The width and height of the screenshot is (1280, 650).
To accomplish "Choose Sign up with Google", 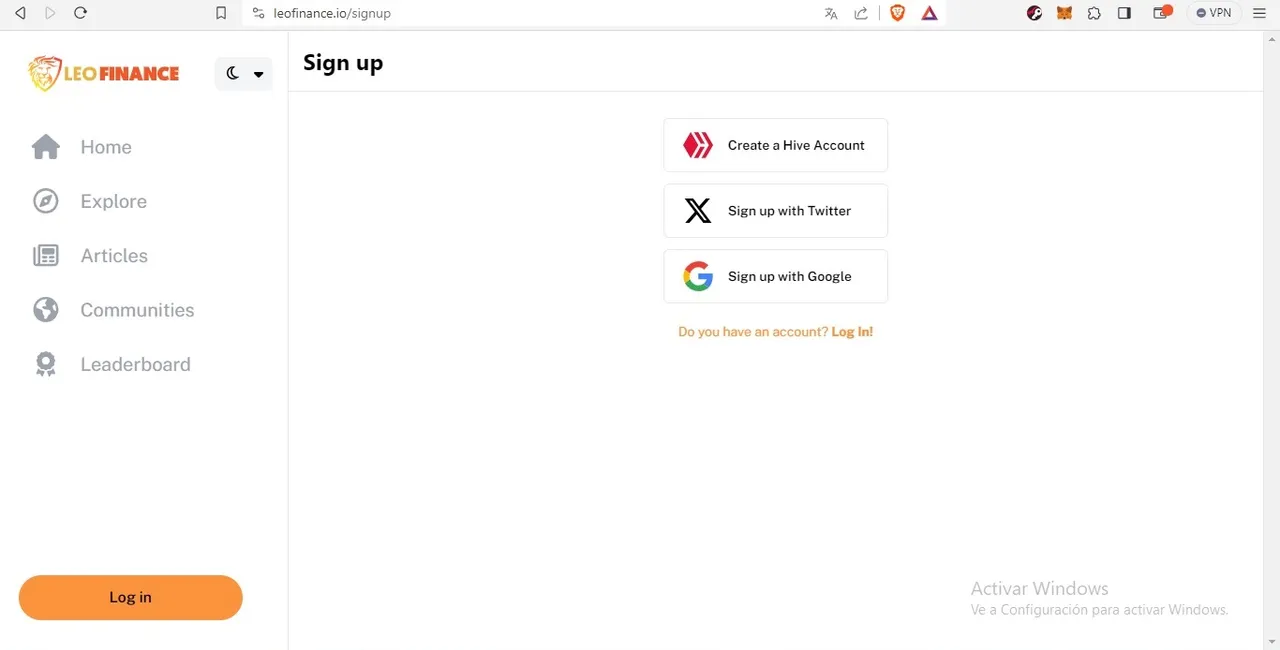I will tap(776, 276).
